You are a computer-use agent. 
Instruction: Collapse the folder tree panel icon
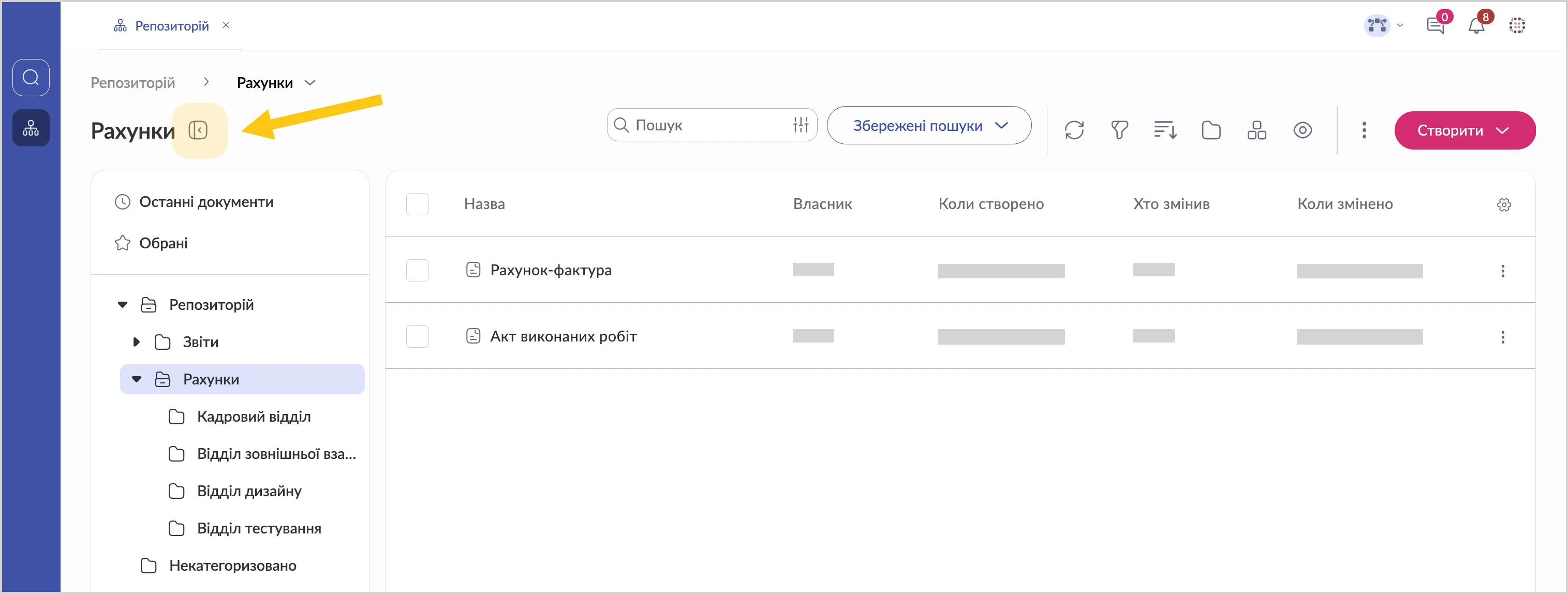click(x=198, y=130)
